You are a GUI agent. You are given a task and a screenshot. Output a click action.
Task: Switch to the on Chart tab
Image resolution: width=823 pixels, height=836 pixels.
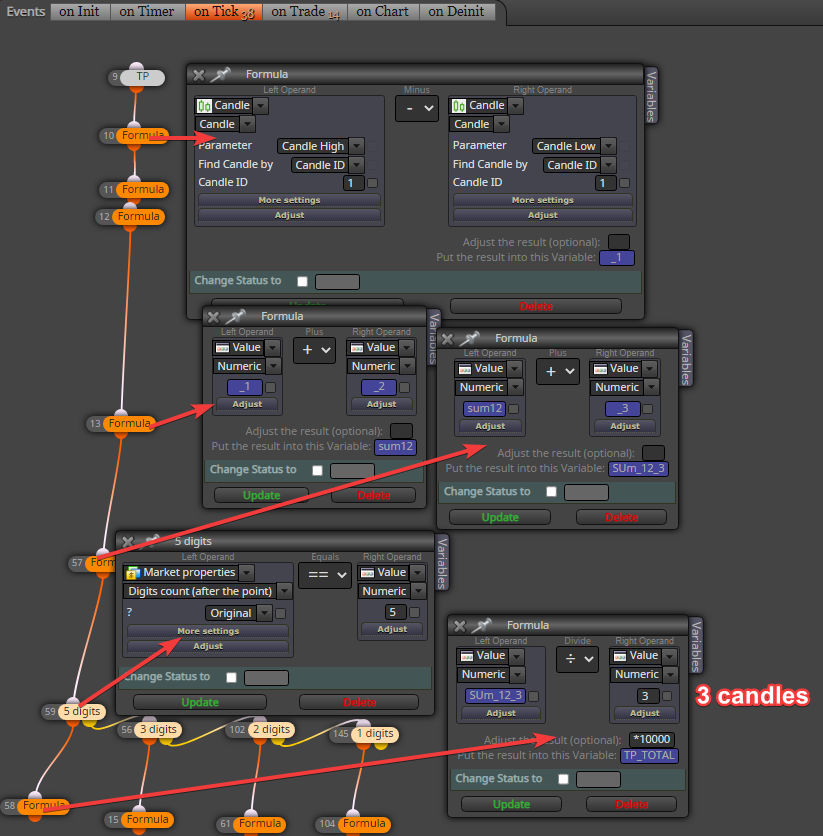pos(383,11)
